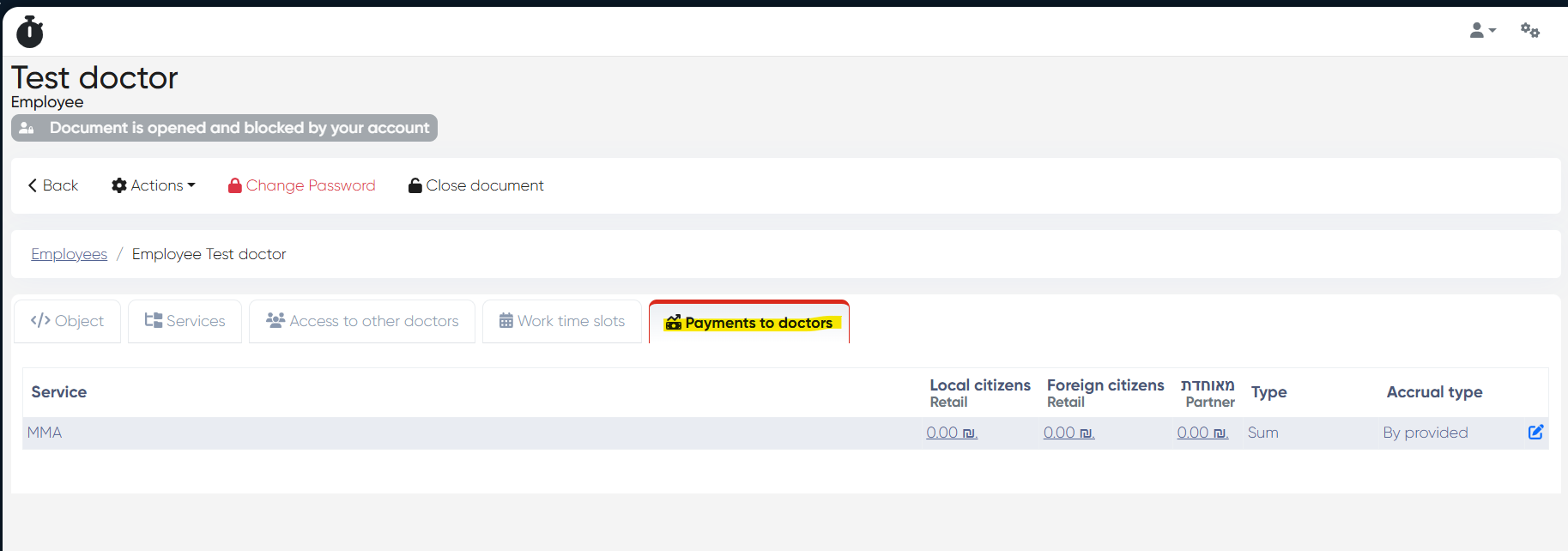Open the Employees breadcrumb link
This screenshot has height=551, width=1568.
click(x=70, y=254)
